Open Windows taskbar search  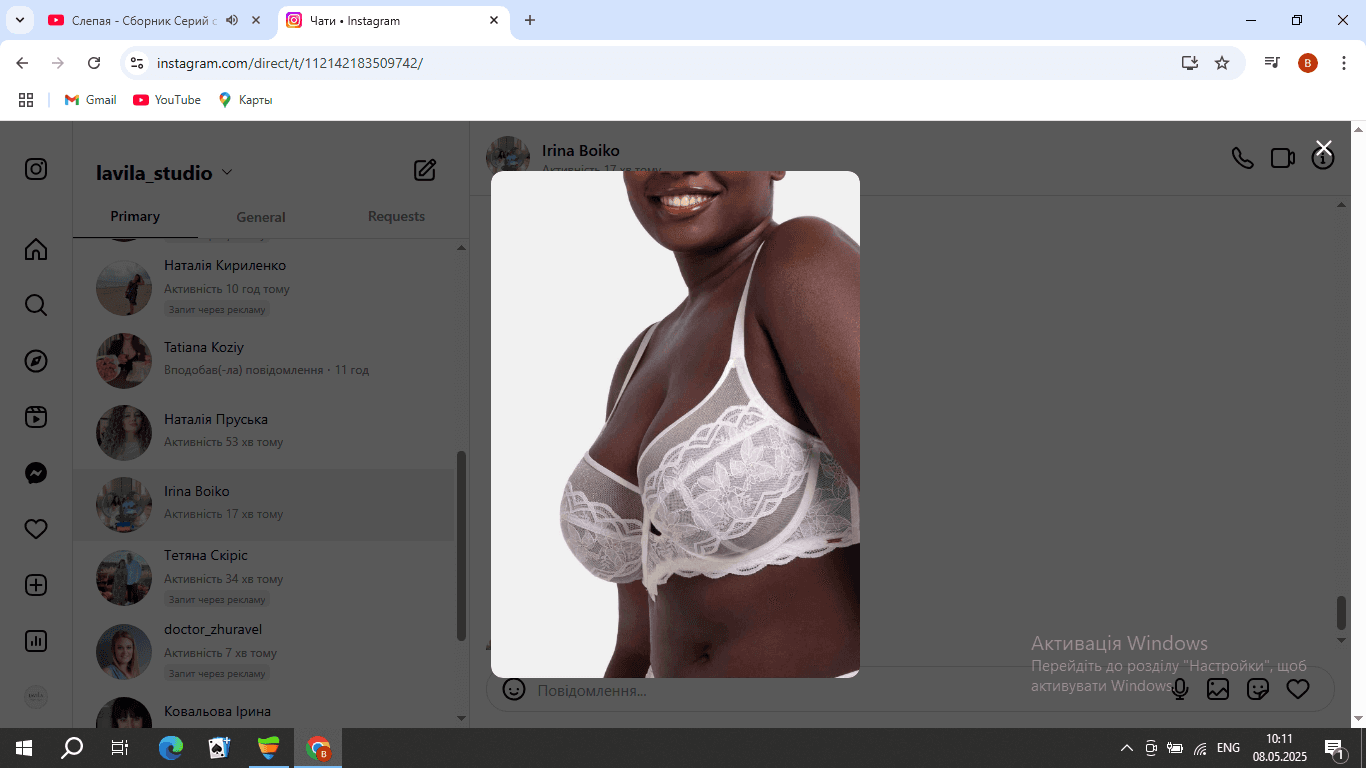coord(72,748)
